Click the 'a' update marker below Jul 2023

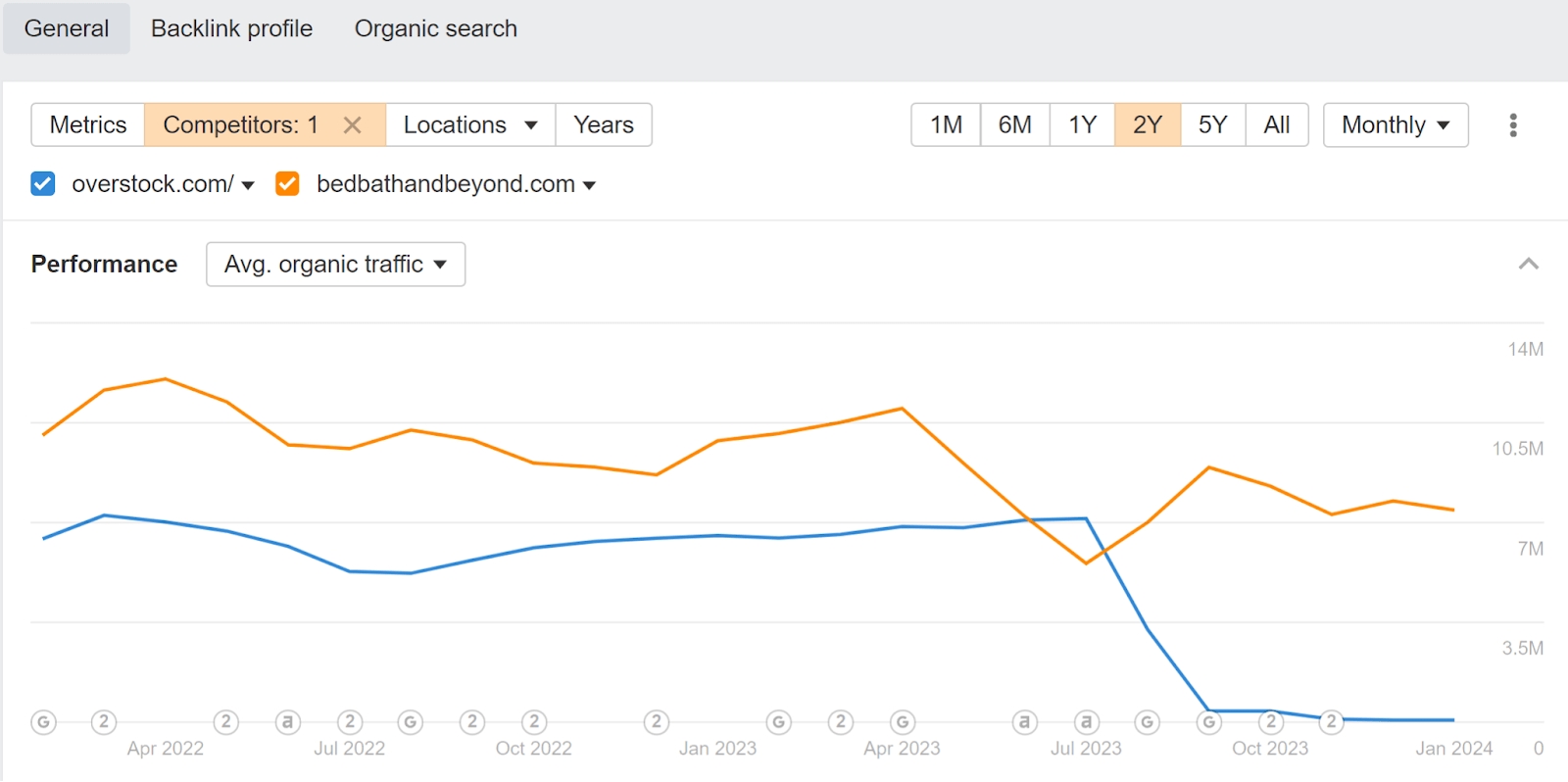(x=1086, y=722)
